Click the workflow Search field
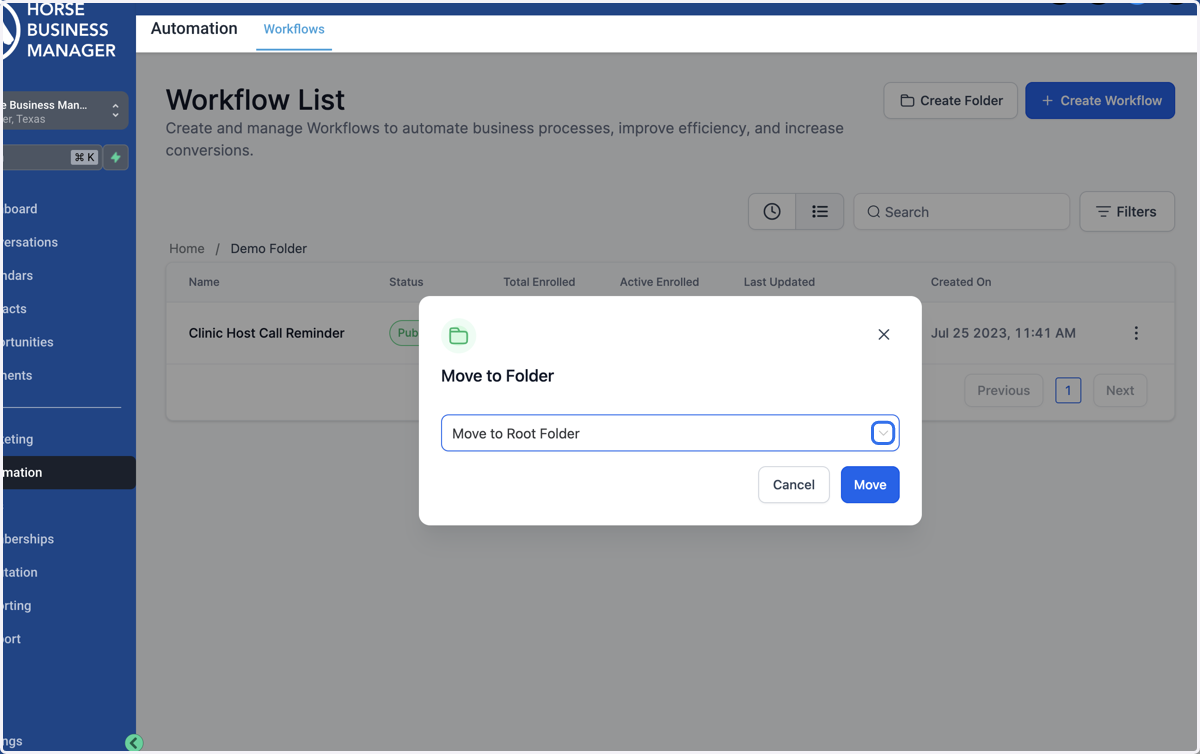 pos(962,212)
